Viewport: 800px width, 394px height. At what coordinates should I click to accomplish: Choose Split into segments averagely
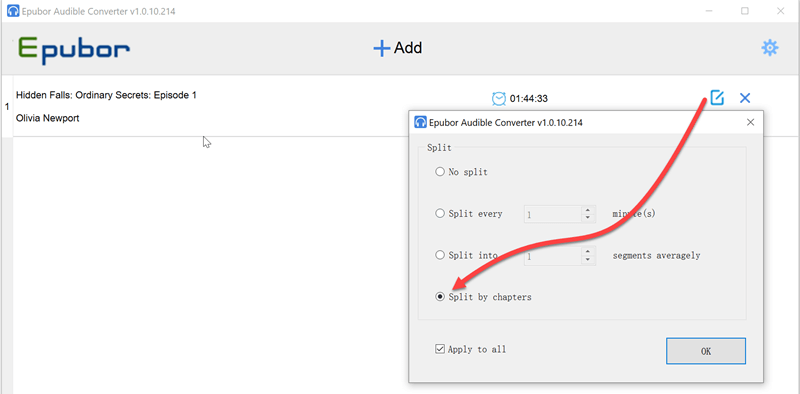click(x=440, y=255)
